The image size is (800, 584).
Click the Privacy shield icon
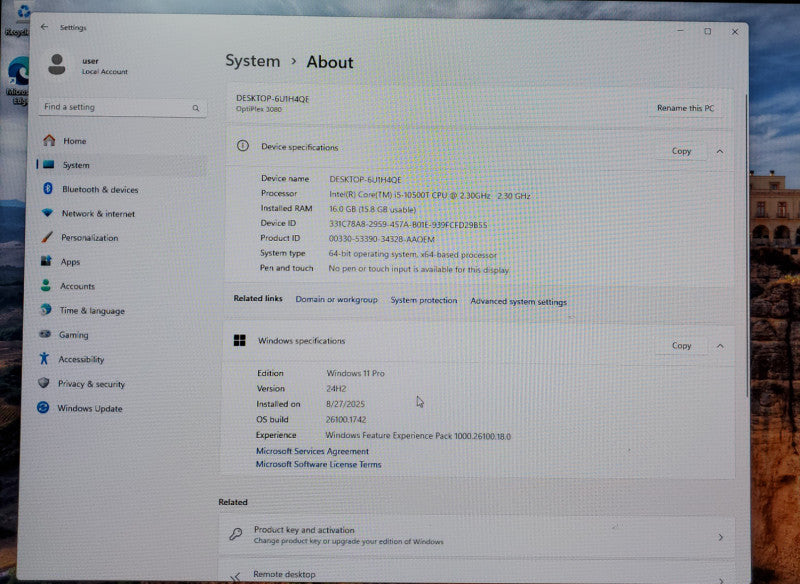tap(44, 383)
